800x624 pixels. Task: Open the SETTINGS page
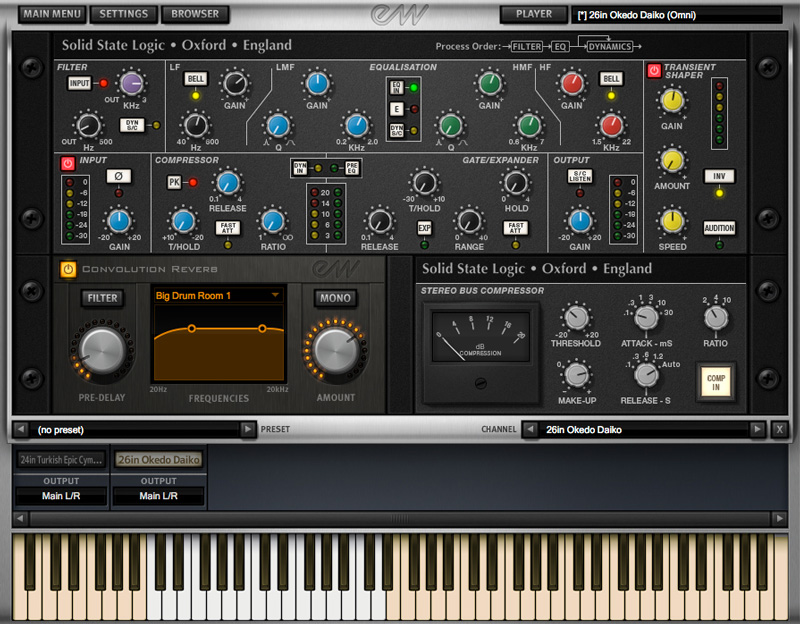(x=123, y=14)
